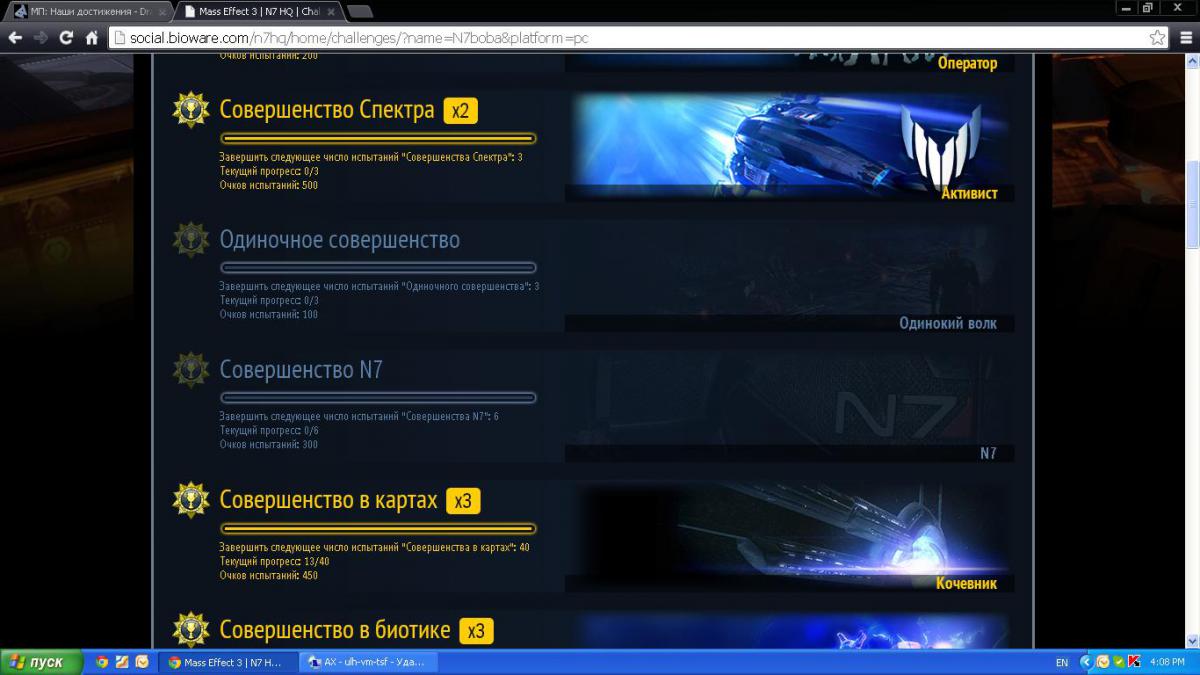The width and height of the screenshot is (1200, 675).
Task: Click the 'Кочевник' banner title
Action: pos(967,583)
